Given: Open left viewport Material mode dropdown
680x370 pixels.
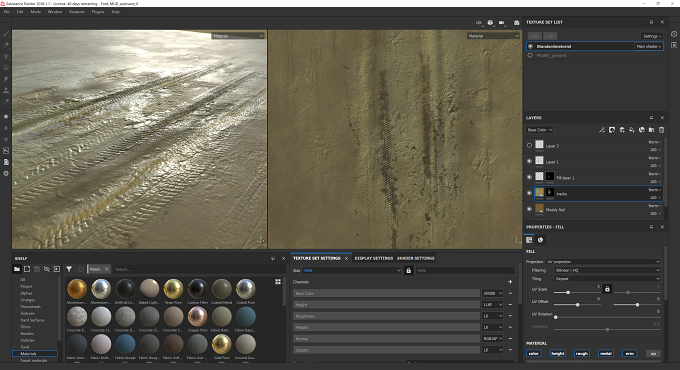Looking at the screenshot, I should 238,36.
